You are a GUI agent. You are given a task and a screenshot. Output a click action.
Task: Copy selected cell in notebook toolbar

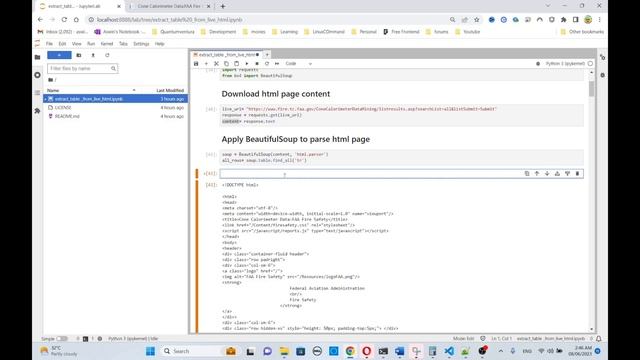click(x=227, y=64)
